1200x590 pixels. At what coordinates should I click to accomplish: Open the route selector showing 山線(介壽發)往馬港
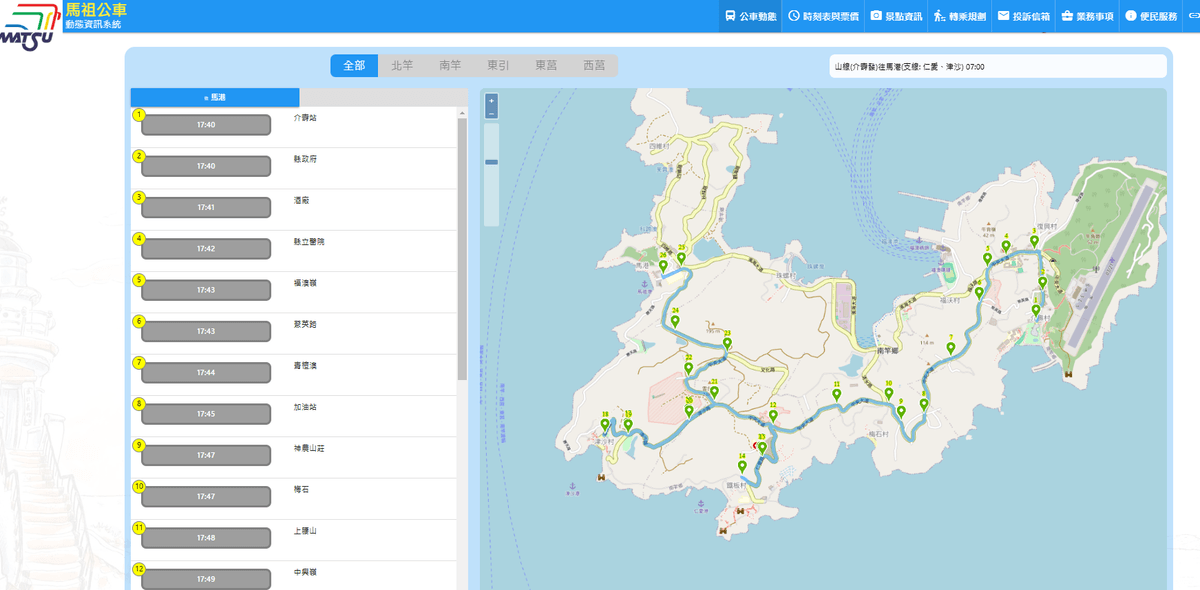click(998, 66)
